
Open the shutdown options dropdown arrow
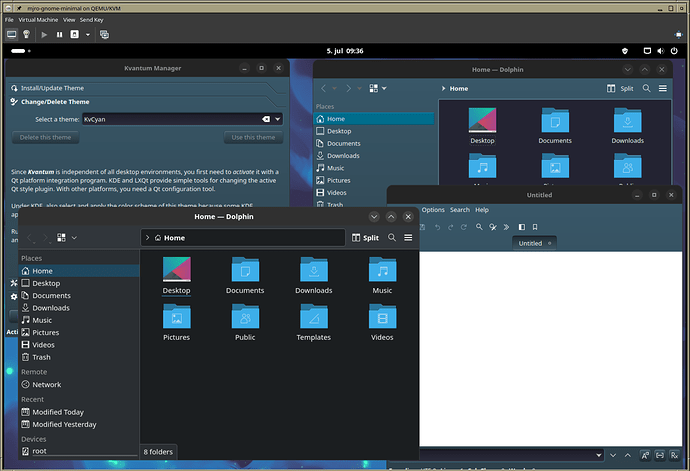tap(88, 34)
